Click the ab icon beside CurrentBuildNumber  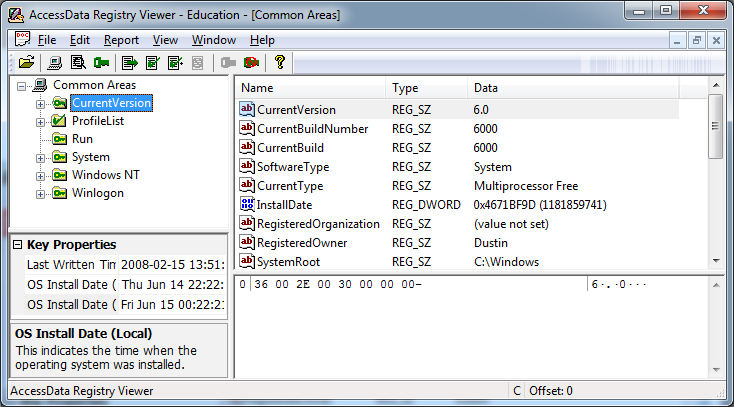pyautogui.click(x=247, y=128)
